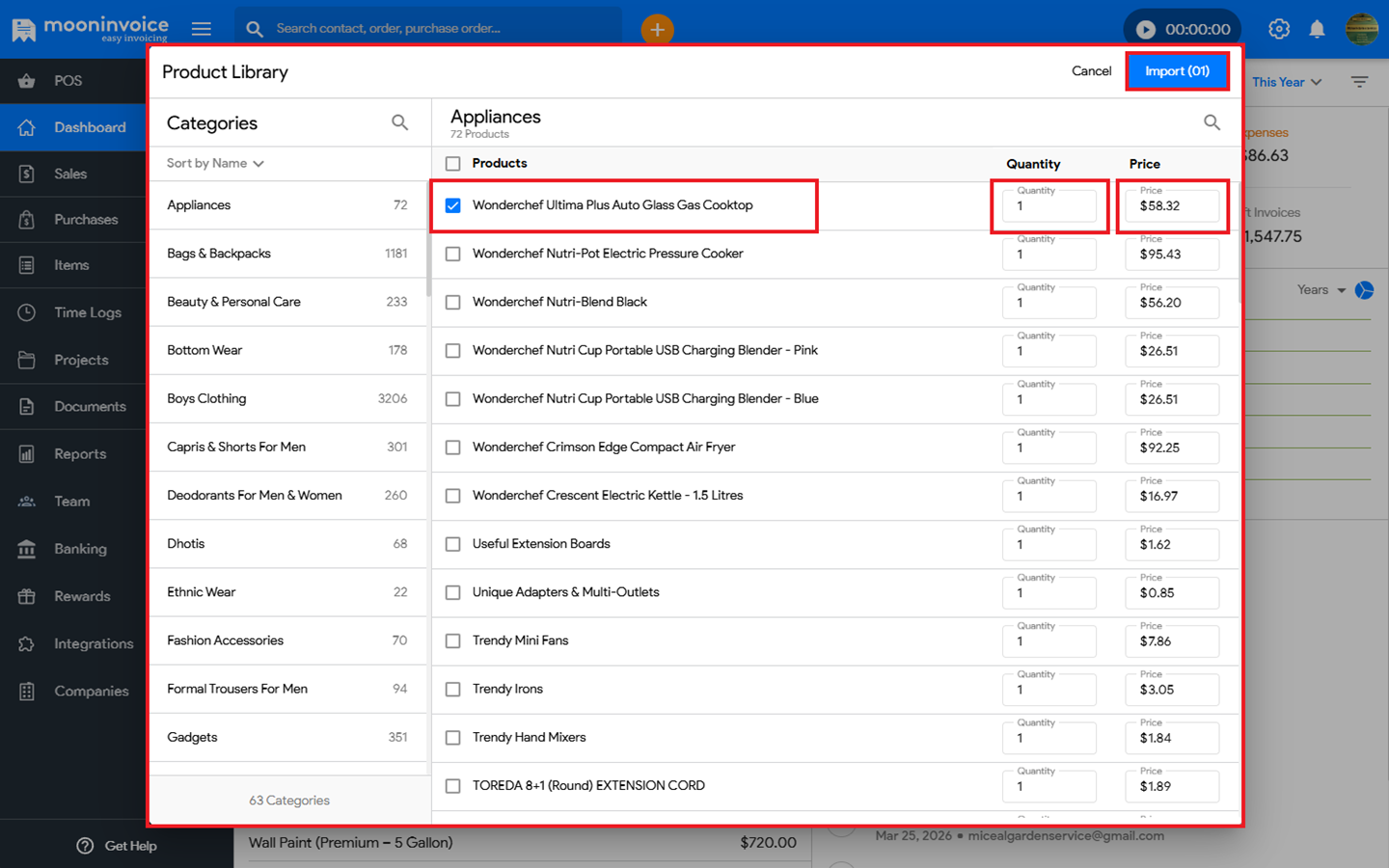Check the Wonderchef Nutri-Blend Black checkbox
The height and width of the screenshot is (868, 1389).
point(453,302)
